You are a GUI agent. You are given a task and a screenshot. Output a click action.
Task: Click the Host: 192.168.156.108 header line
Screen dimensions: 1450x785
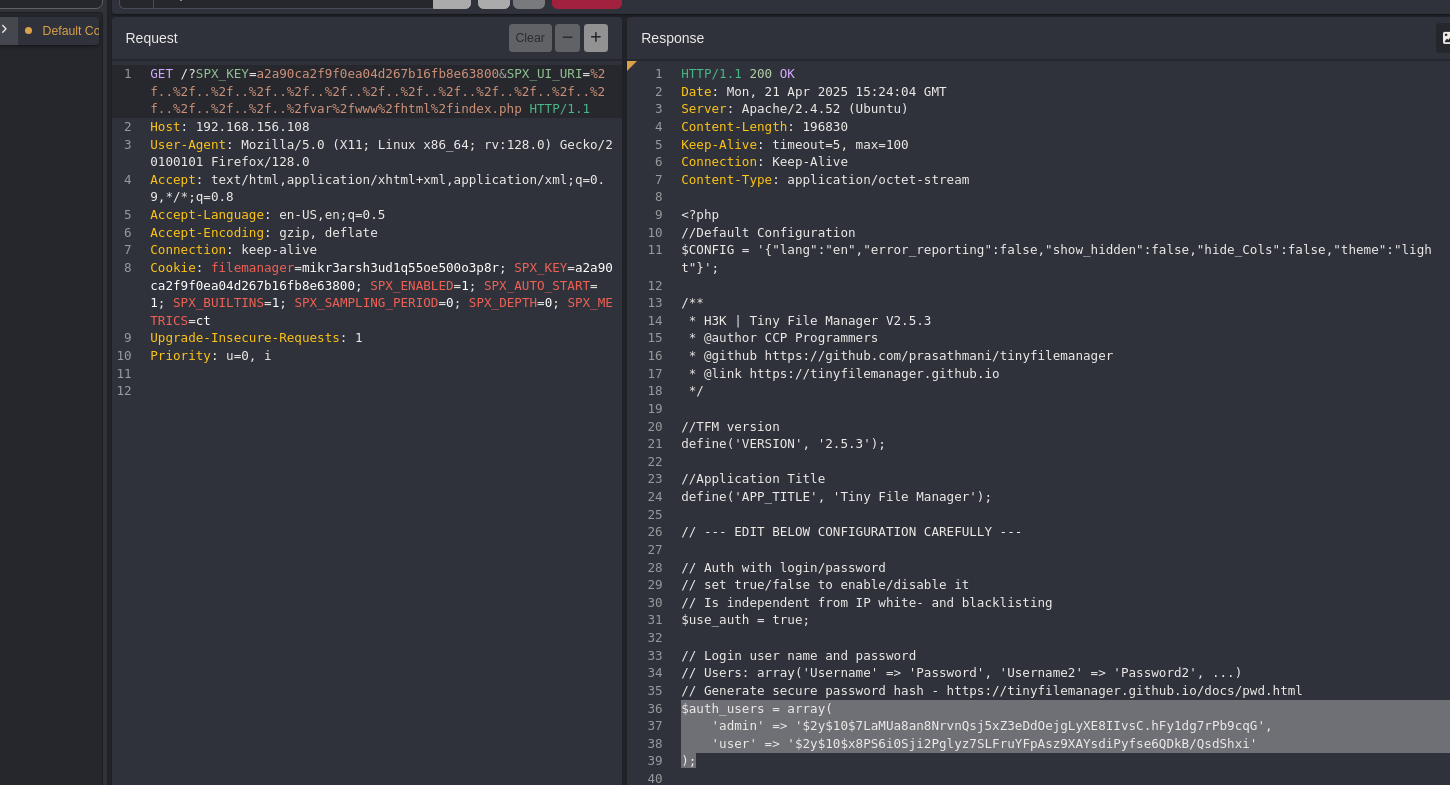tap(230, 127)
